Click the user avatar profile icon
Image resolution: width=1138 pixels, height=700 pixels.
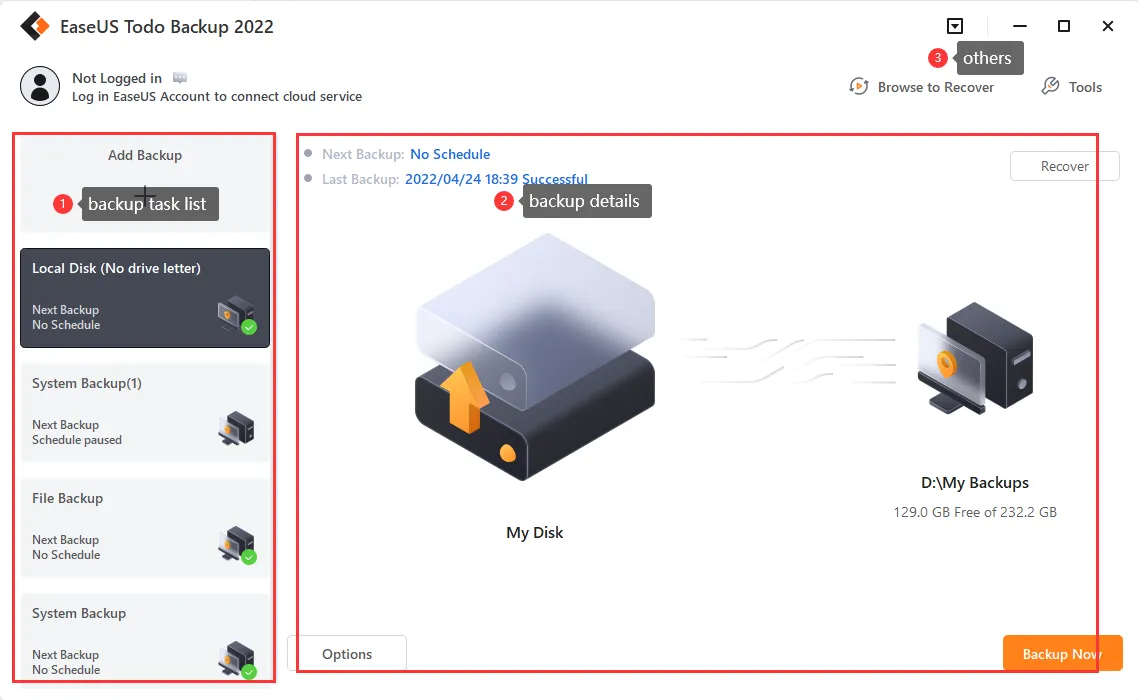click(x=40, y=86)
